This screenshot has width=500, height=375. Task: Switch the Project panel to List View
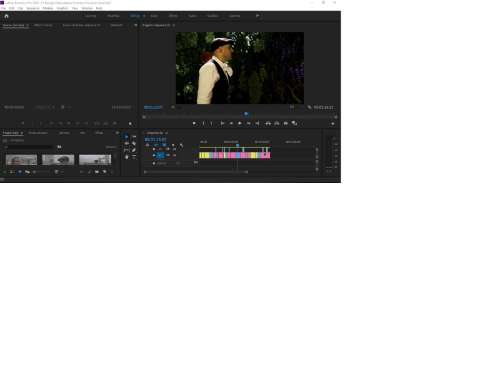point(11,172)
